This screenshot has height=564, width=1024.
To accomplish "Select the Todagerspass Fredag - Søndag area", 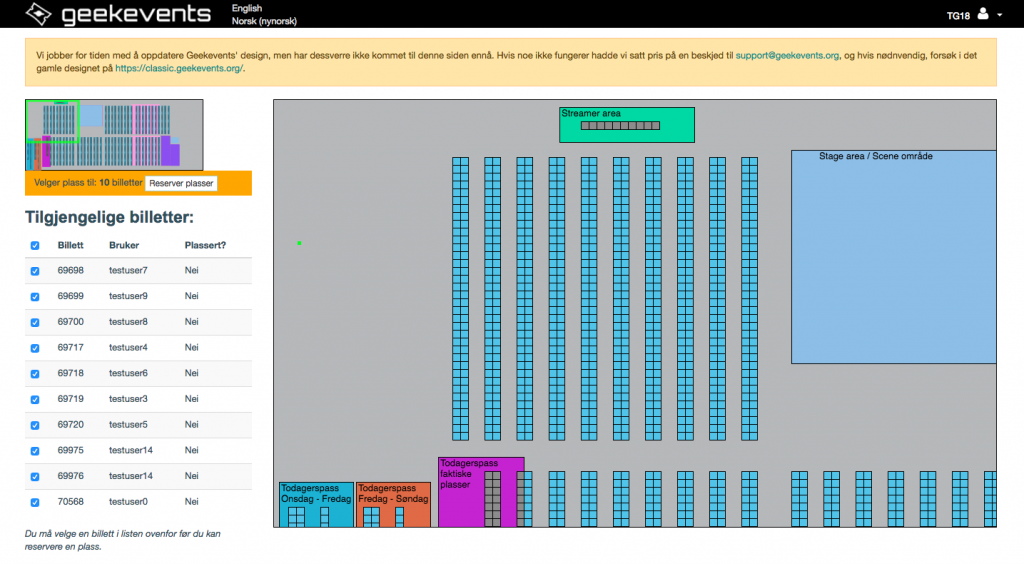I will pos(393,495).
